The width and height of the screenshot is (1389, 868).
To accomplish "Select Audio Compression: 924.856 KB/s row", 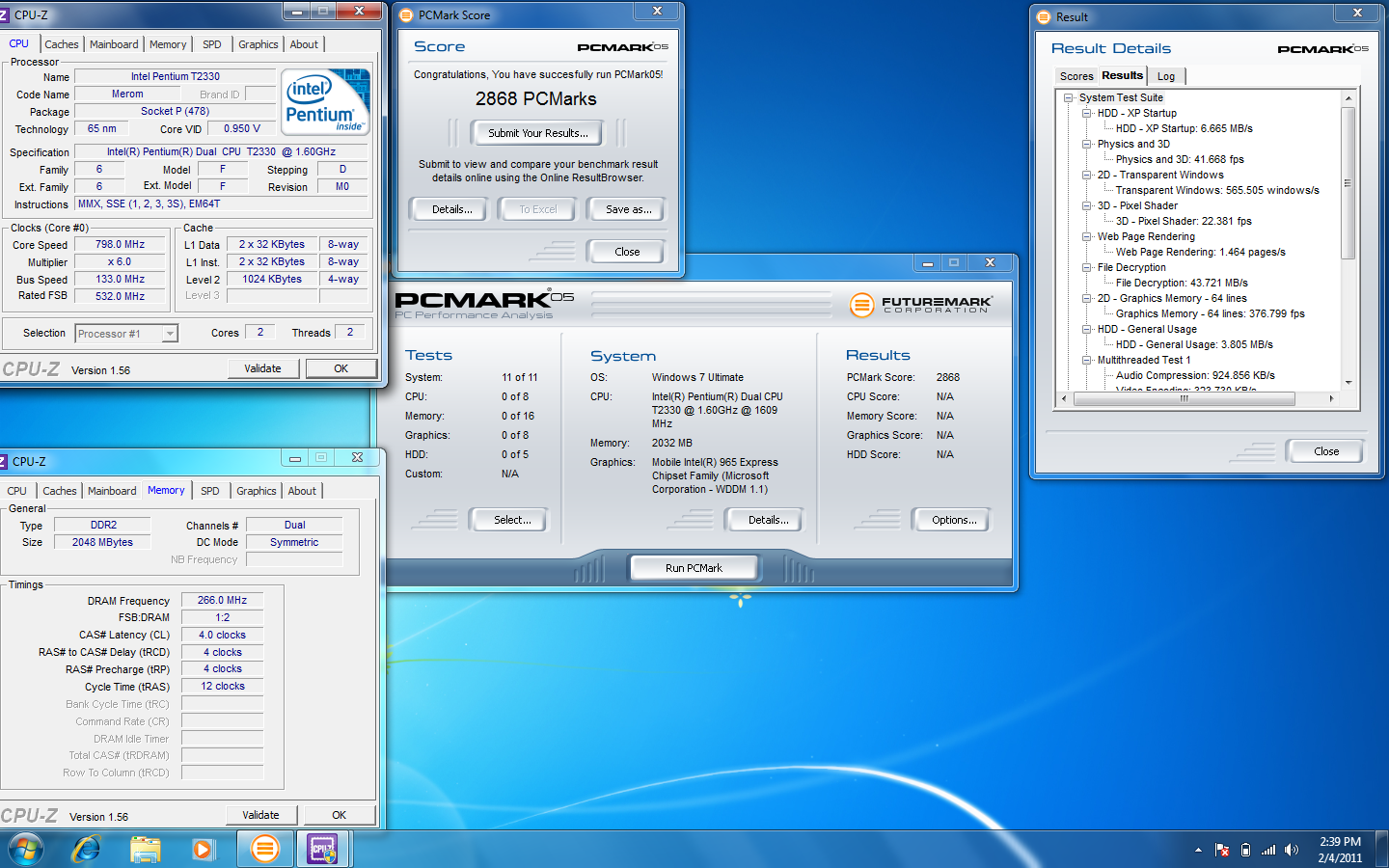I will click(x=1195, y=375).
